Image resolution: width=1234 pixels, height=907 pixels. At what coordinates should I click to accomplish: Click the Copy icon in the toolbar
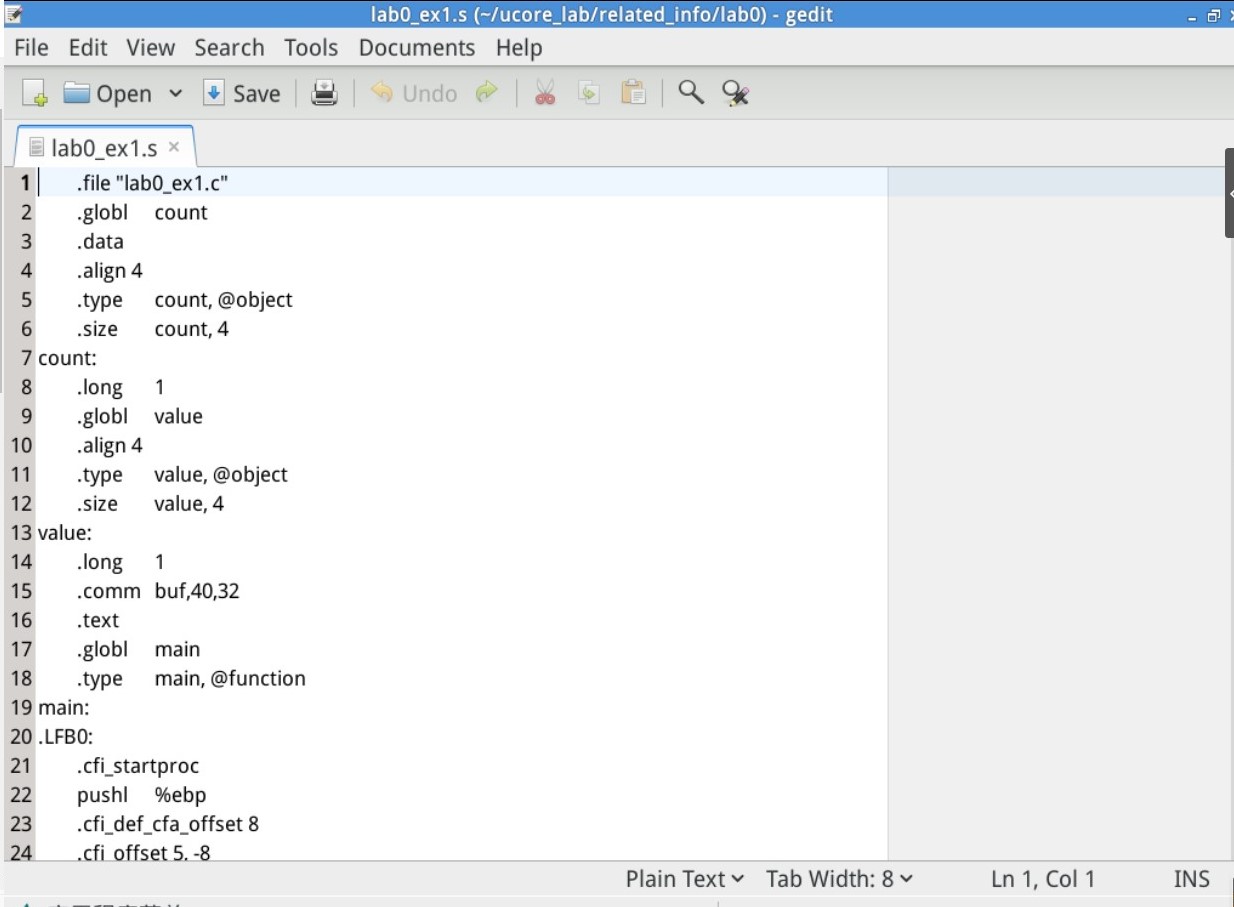tap(589, 94)
